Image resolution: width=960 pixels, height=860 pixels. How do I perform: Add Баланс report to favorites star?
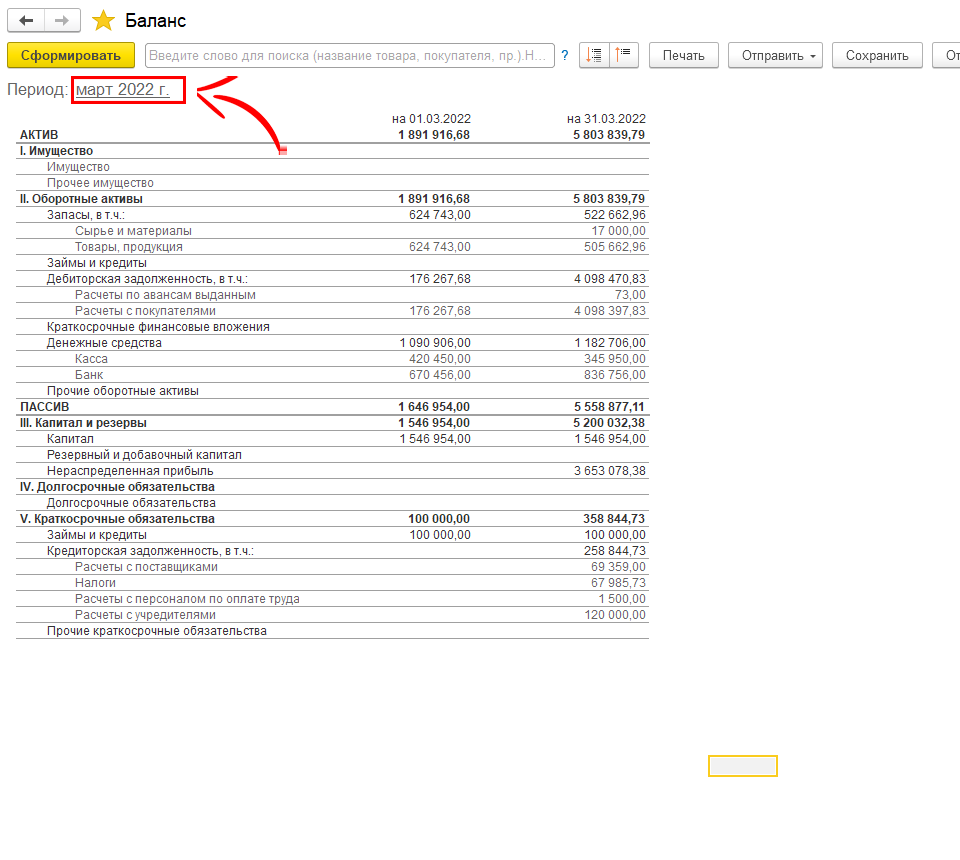(x=103, y=21)
